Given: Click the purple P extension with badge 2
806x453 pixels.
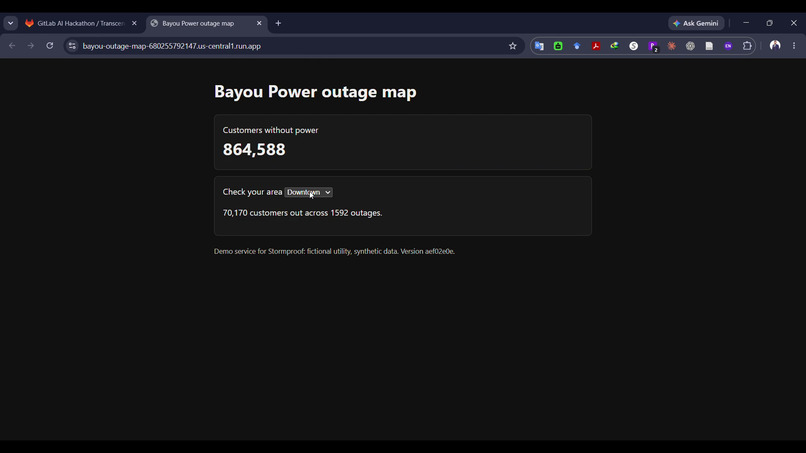Looking at the screenshot, I should point(653,46).
